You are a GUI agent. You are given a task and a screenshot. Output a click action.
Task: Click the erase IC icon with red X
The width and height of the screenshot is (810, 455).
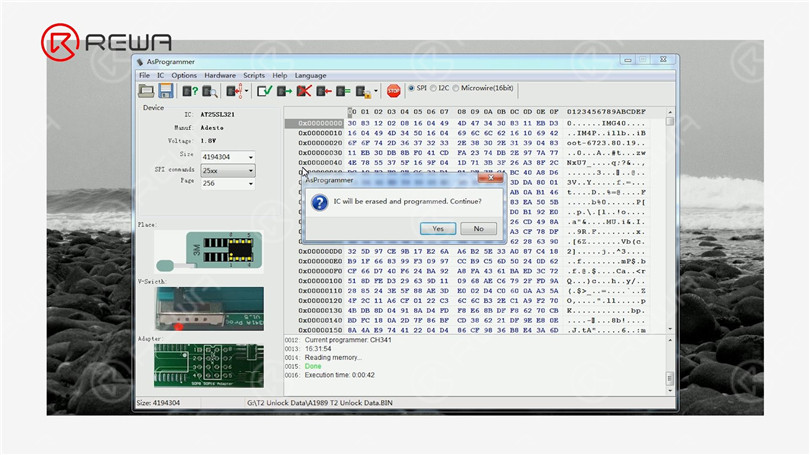304,91
